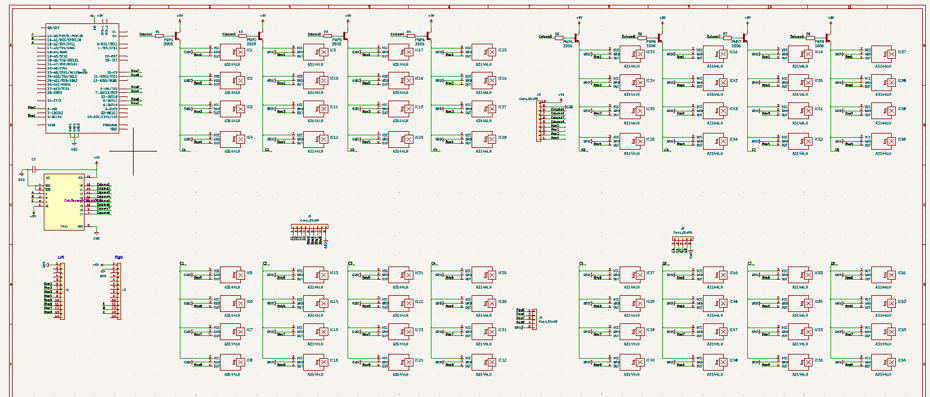Viewport: 930px width, 397px height.
Task: Select transistor PNP7 on Column7
Action: 745,37
